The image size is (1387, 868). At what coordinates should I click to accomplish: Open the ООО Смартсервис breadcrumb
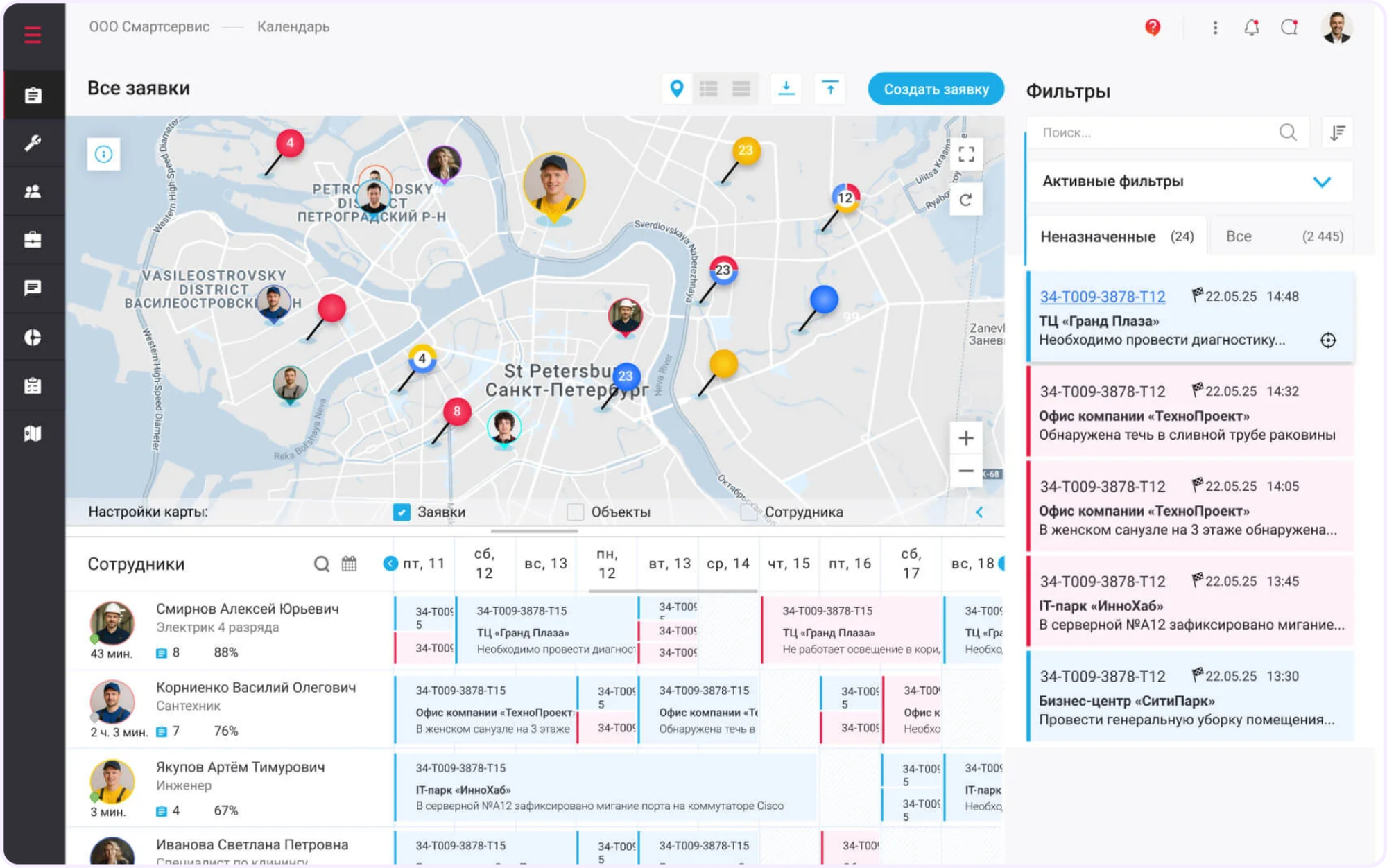149,26
